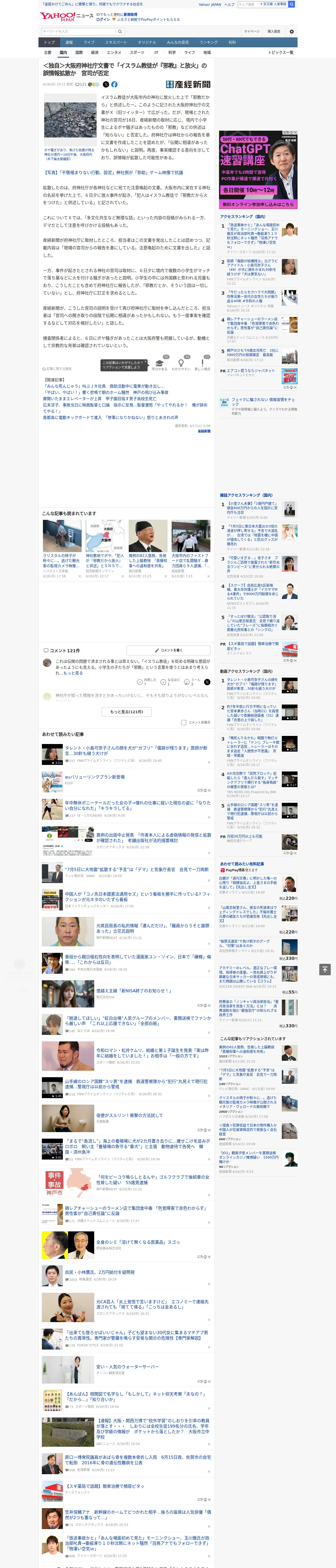Open 速報 tab in main navigation

[69, 43]
